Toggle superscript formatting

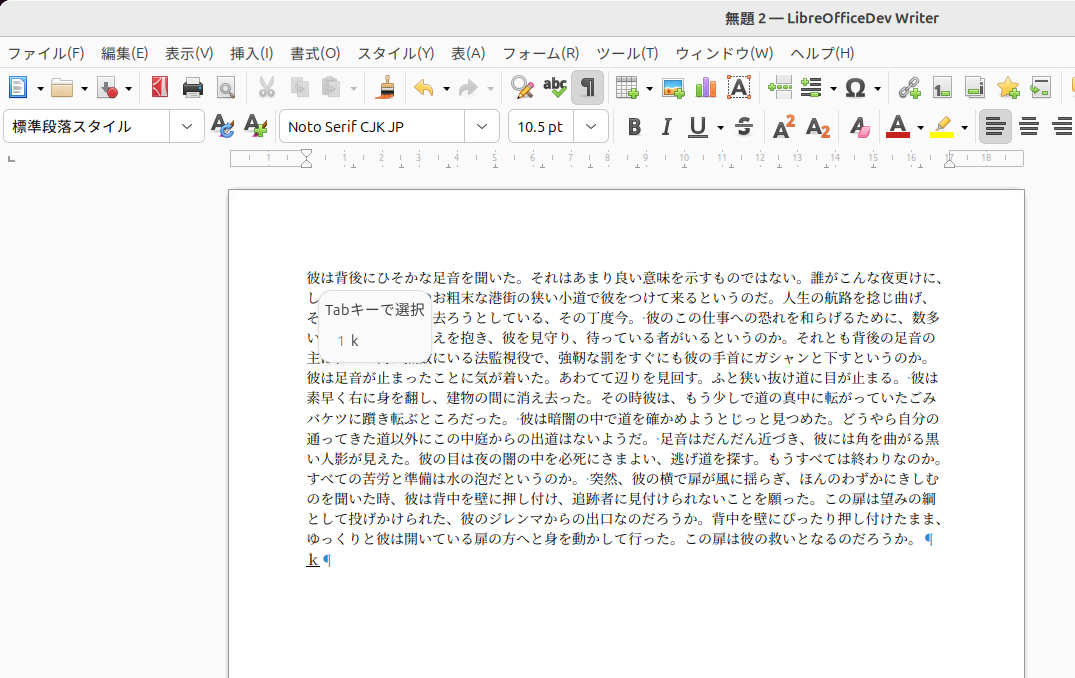(784, 126)
